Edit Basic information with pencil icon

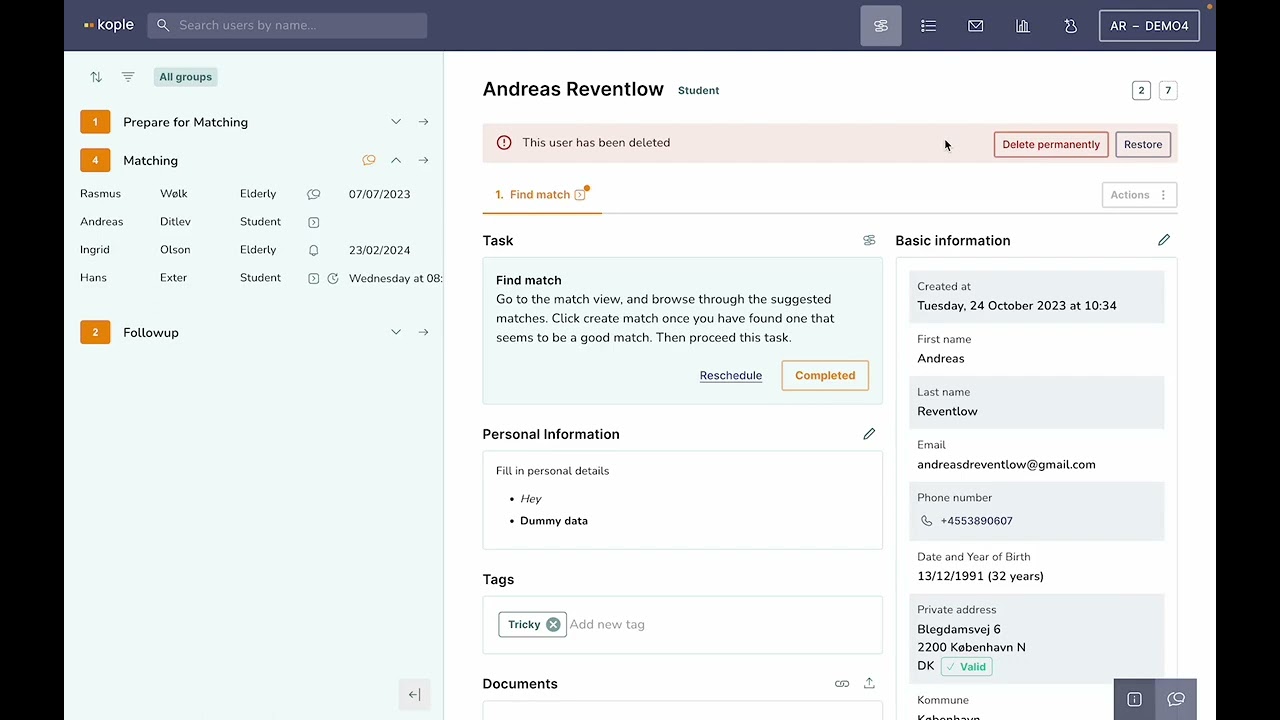[x=1164, y=240]
